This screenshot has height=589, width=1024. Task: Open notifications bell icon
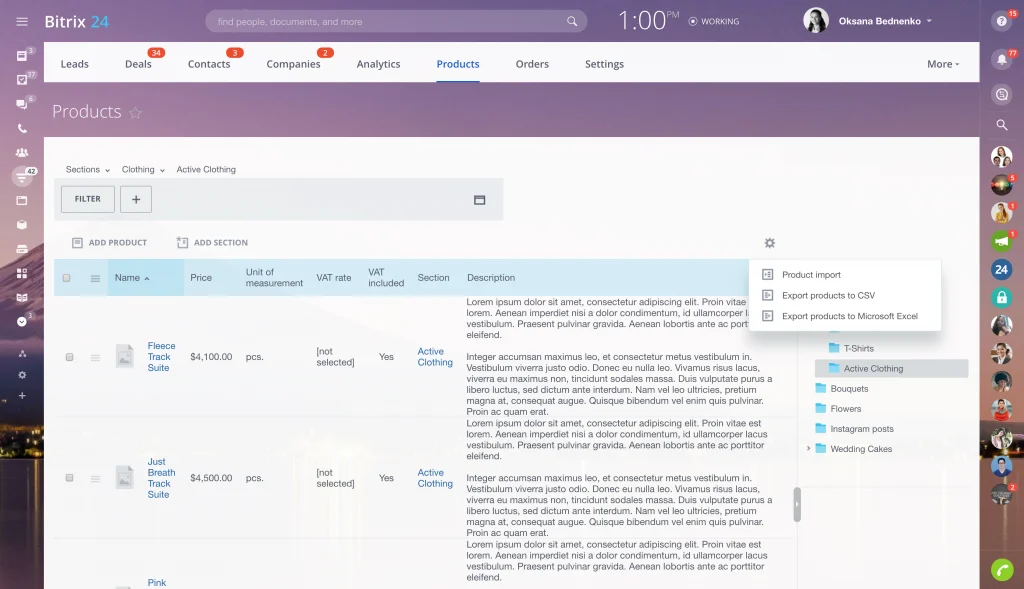pos(1001,60)
